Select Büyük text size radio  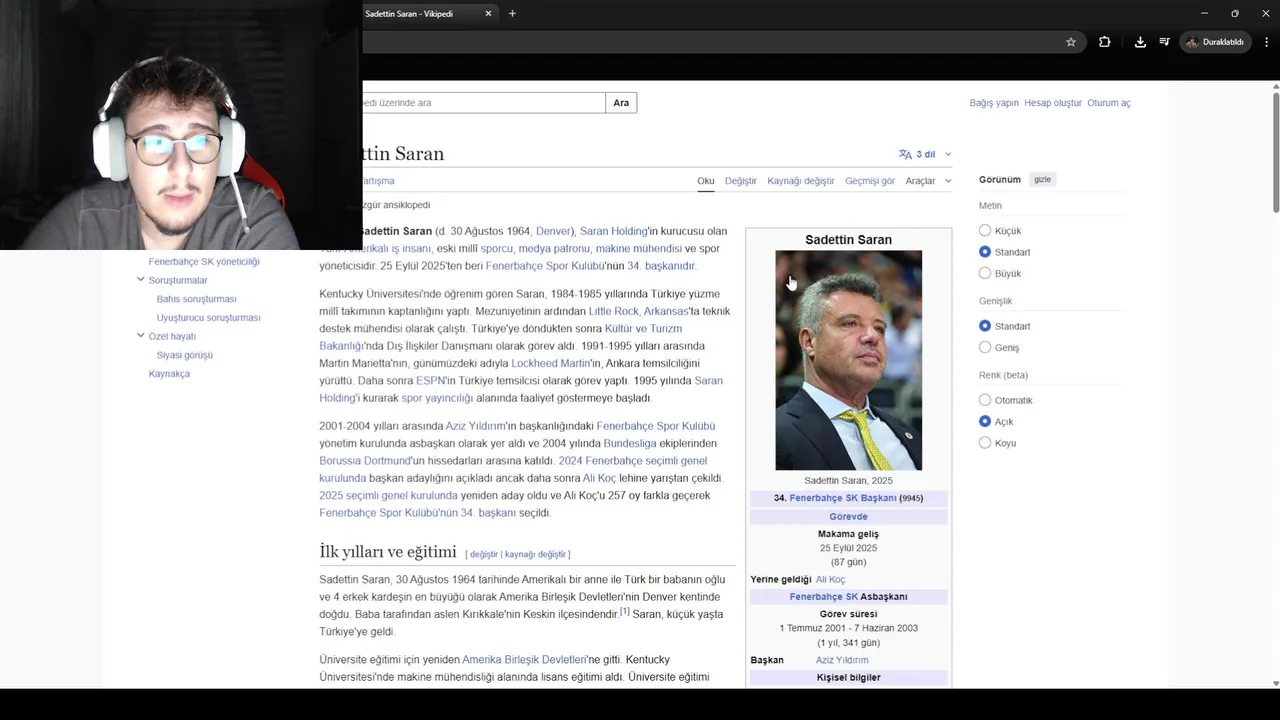985,273
